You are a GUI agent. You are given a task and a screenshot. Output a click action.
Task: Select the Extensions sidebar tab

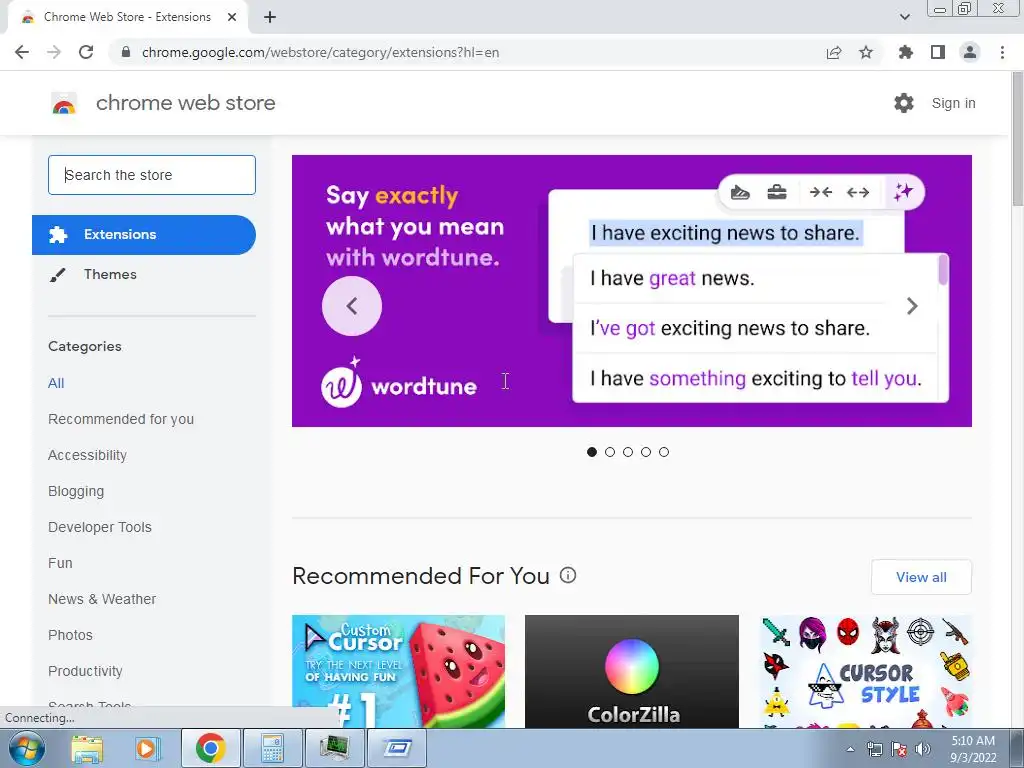click(x=144, y=234)
